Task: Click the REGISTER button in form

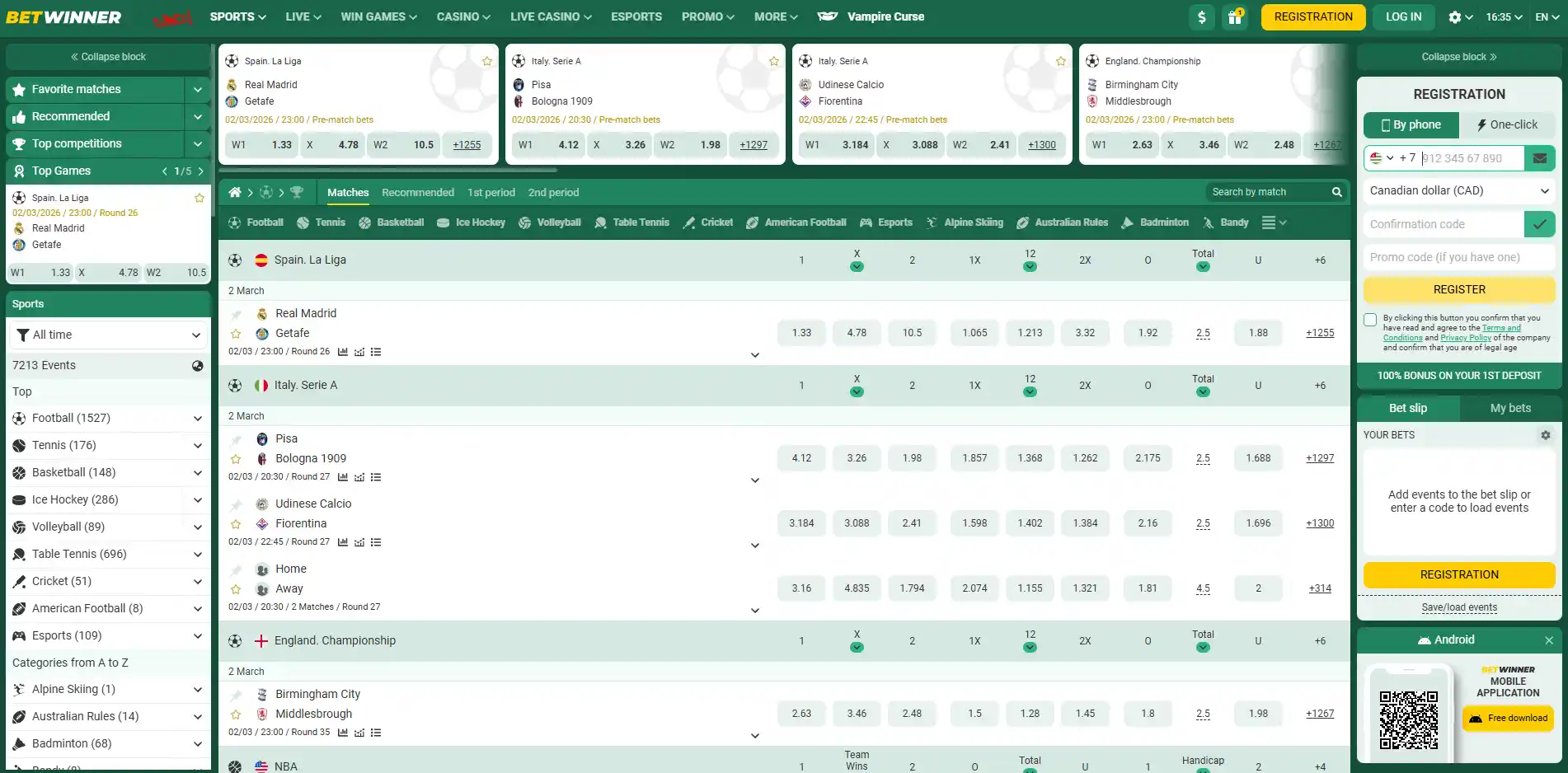Action: 1459,289
